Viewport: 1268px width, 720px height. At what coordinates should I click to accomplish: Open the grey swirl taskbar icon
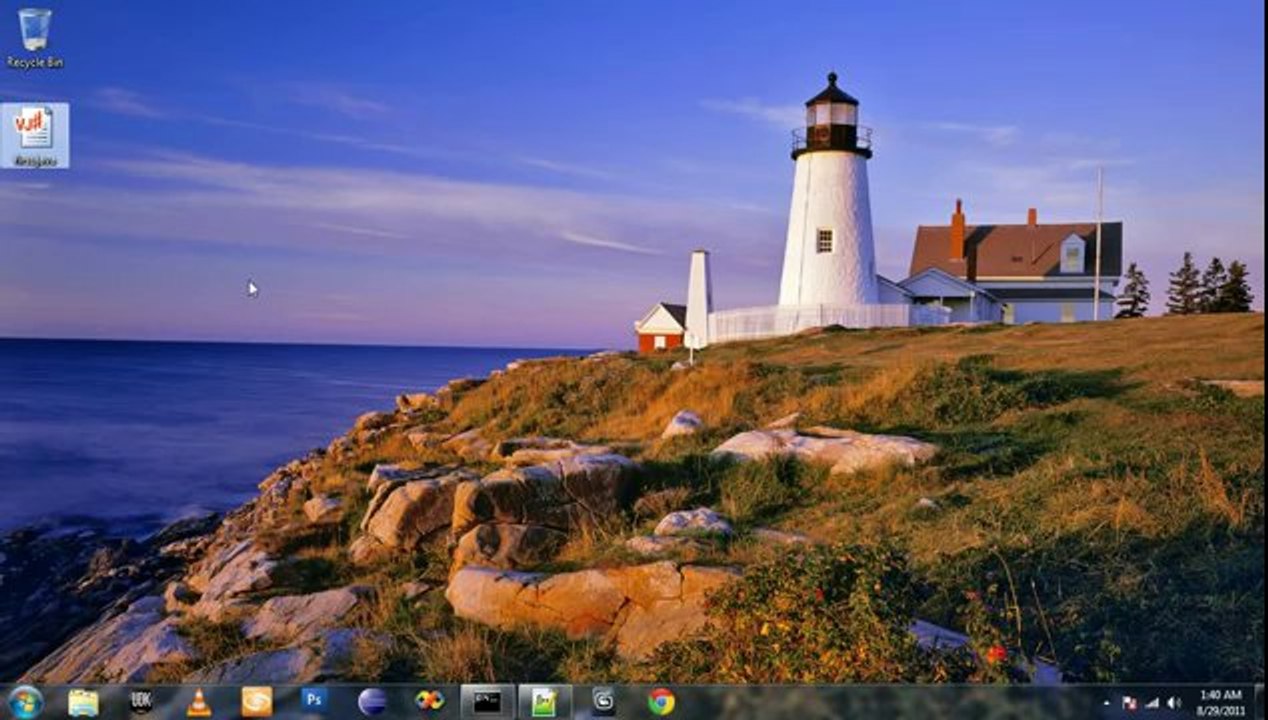click(603, 702)
